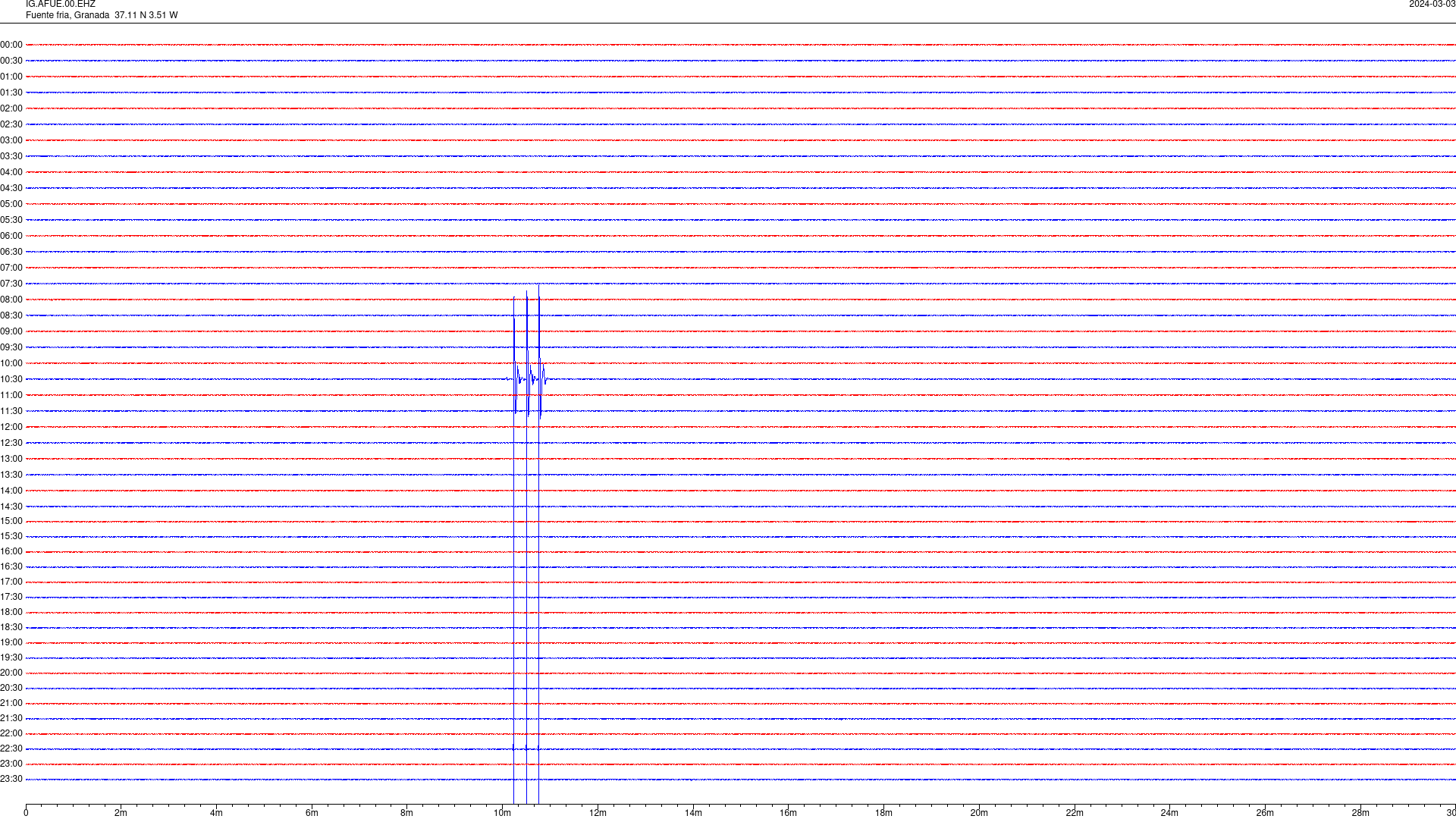Select the 01:00 time row label
The image size is (1456, 819).
tap(11, 77)
